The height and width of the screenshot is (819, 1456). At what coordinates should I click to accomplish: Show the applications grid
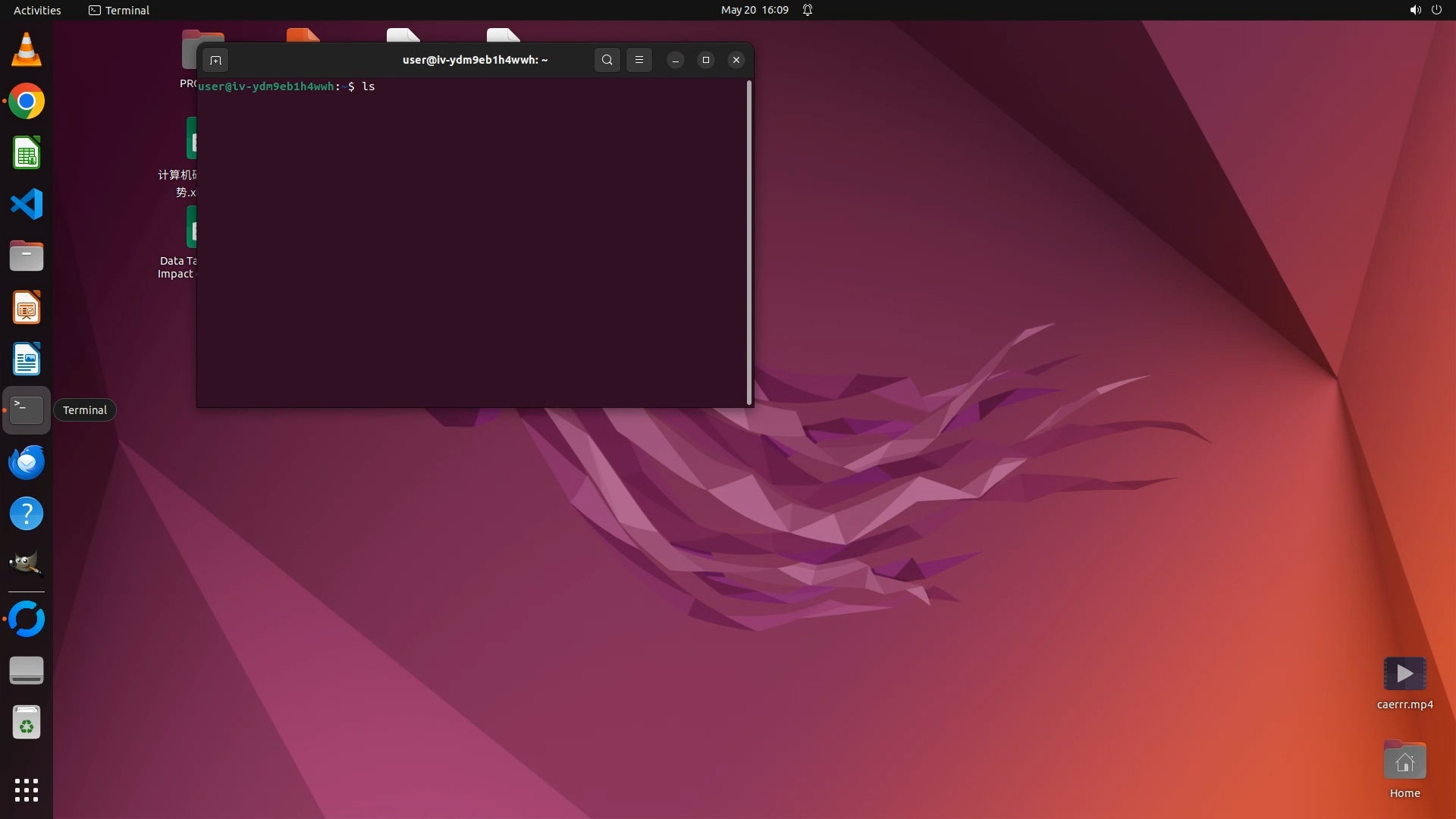27,789
